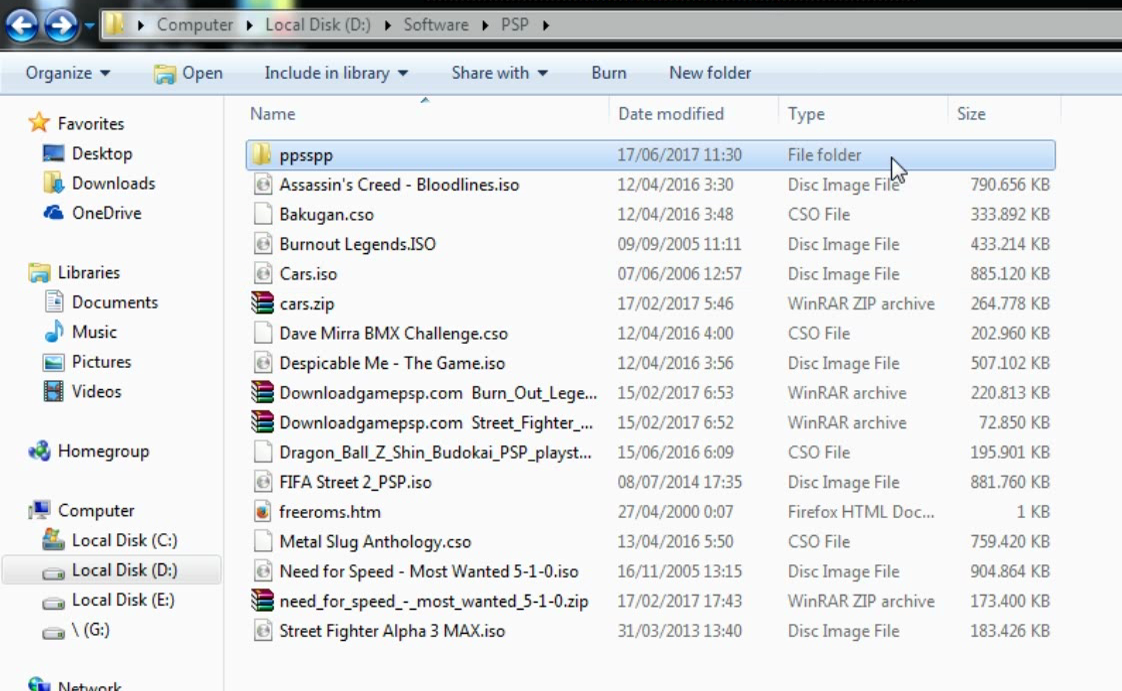Click the Back navigation arrow button
Image resolution: width=1122 pixels, height=691 pixels.
21,26
